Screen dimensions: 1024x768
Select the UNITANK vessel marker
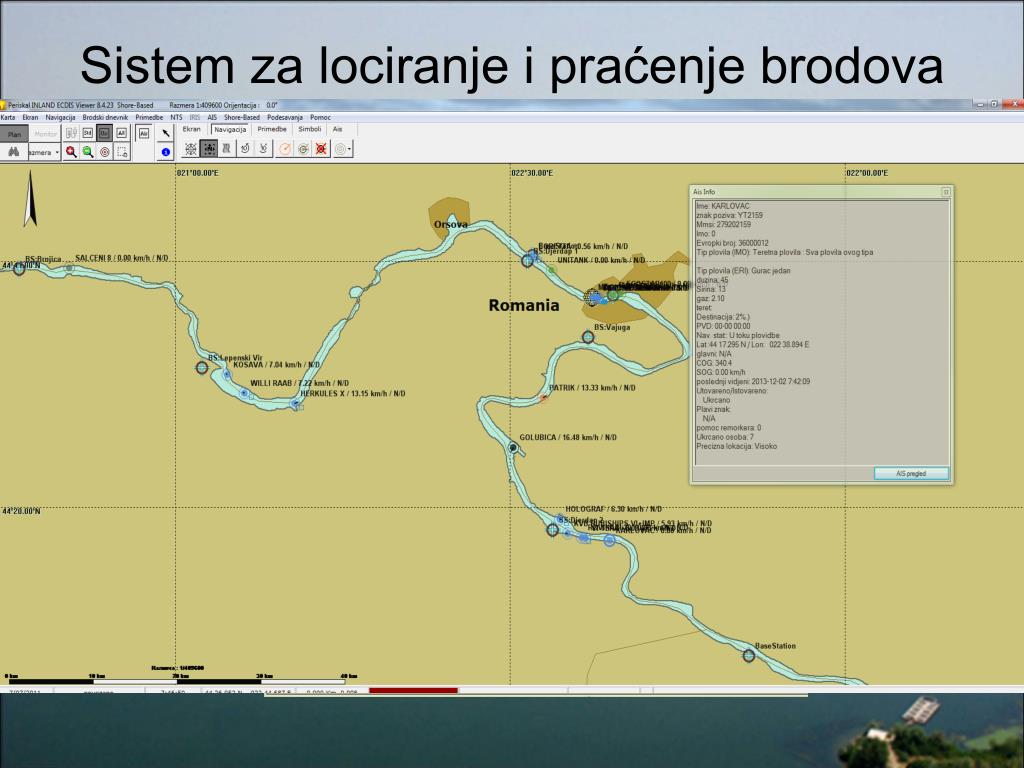click(x=552, y=270)
